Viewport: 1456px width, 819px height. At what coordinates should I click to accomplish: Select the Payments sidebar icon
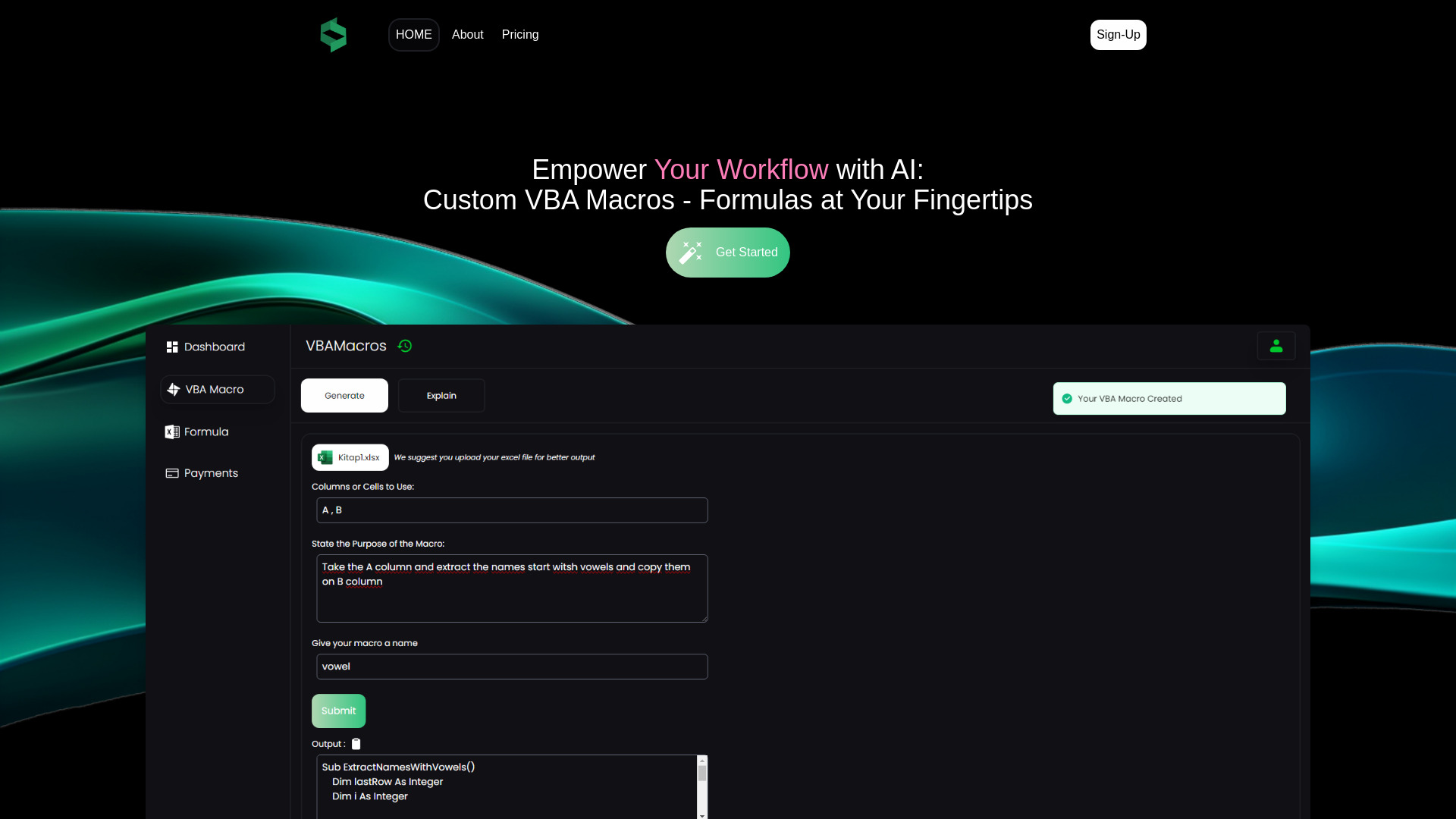tap(172, 472)
